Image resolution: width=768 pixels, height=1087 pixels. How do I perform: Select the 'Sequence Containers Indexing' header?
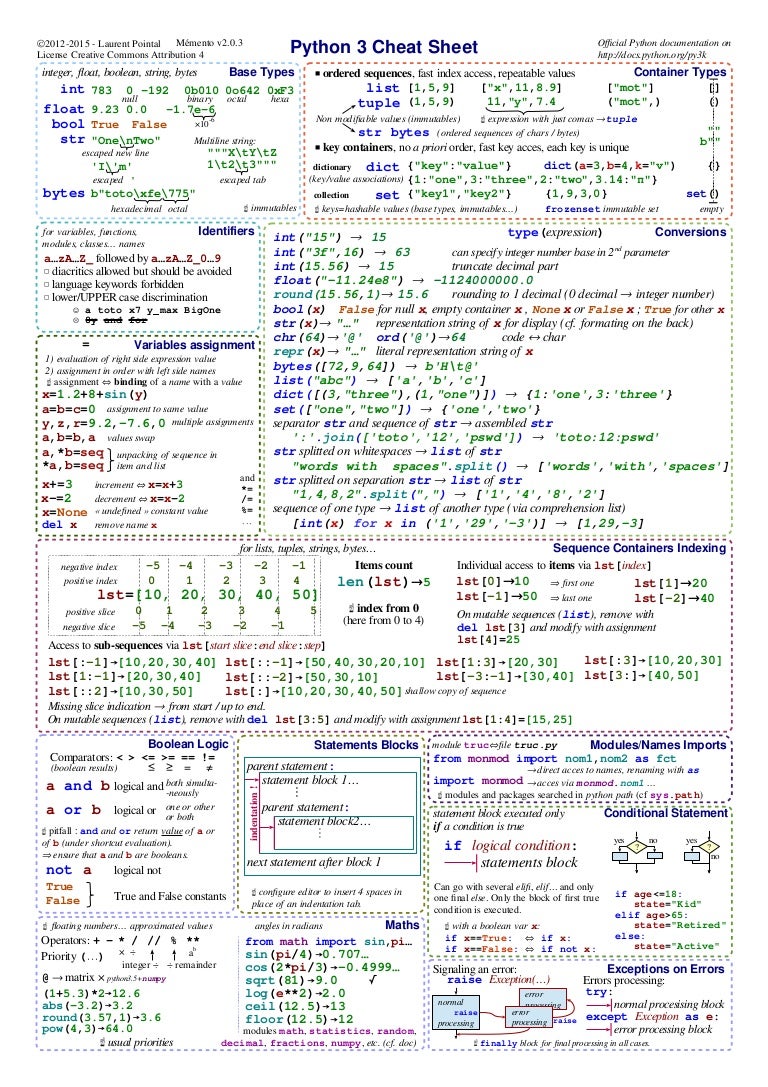tap(639, 548)
